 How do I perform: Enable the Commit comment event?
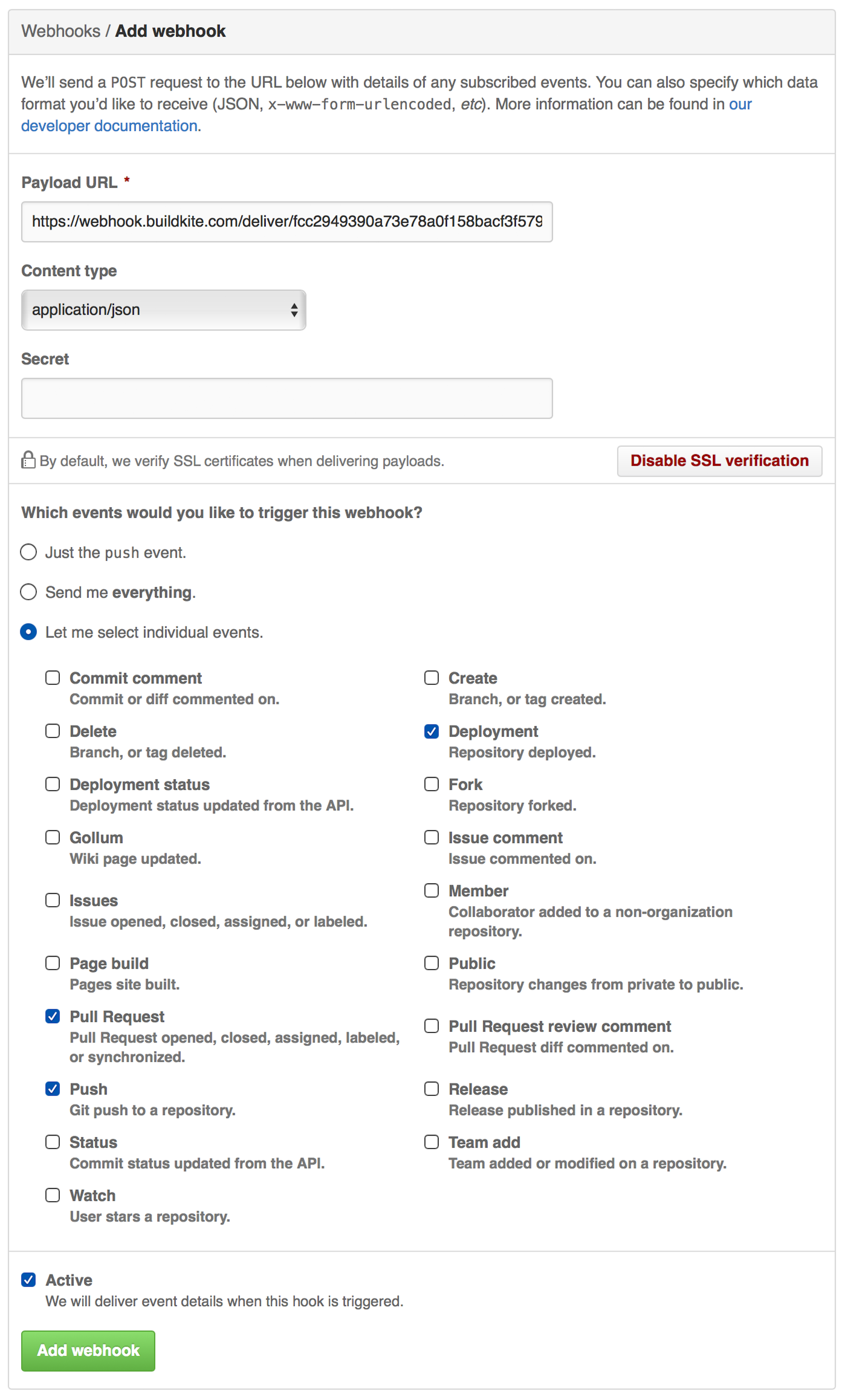[52, 677]
